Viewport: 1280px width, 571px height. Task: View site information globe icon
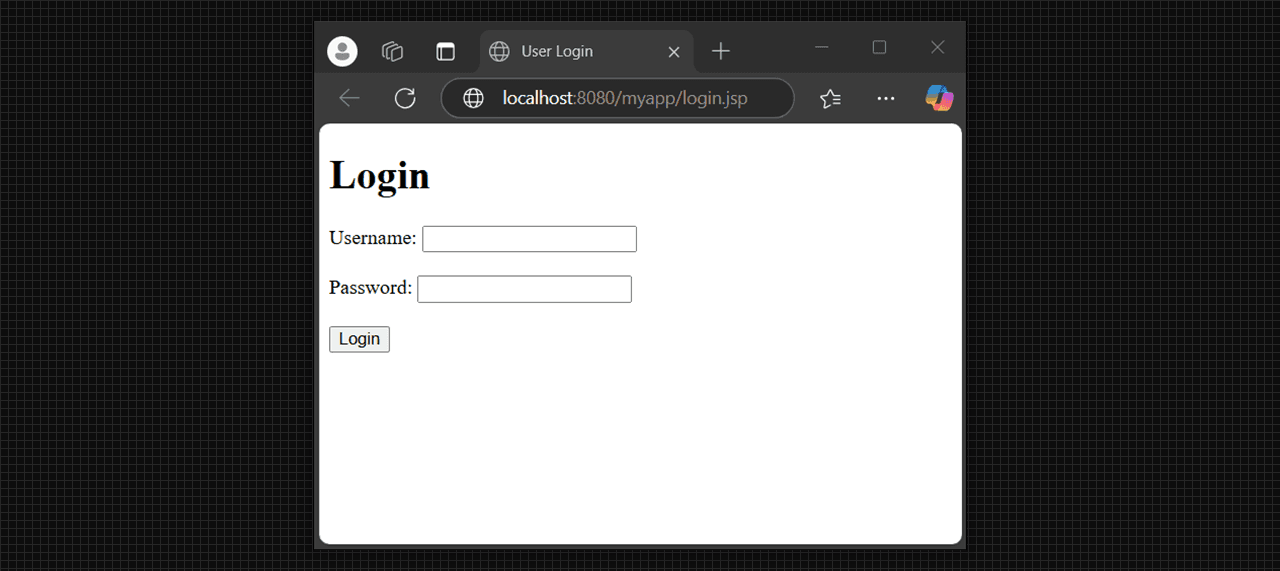click(x=474, y=98)
